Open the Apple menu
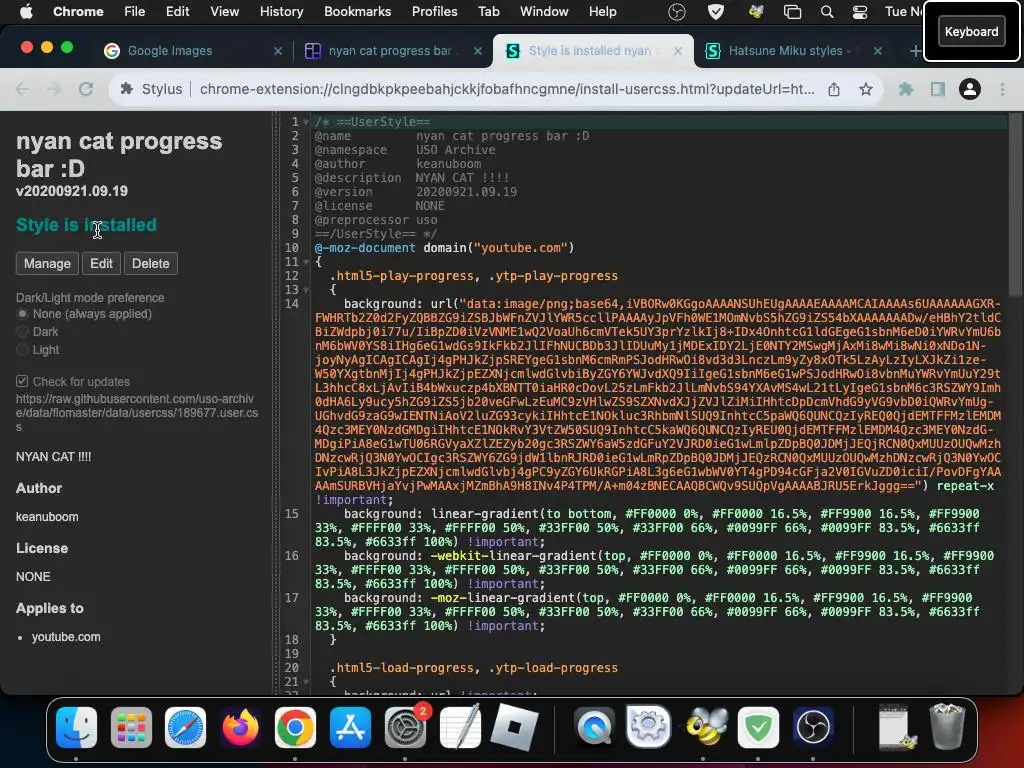Viewport: 1024px width, 768px height. click(26, 11)
